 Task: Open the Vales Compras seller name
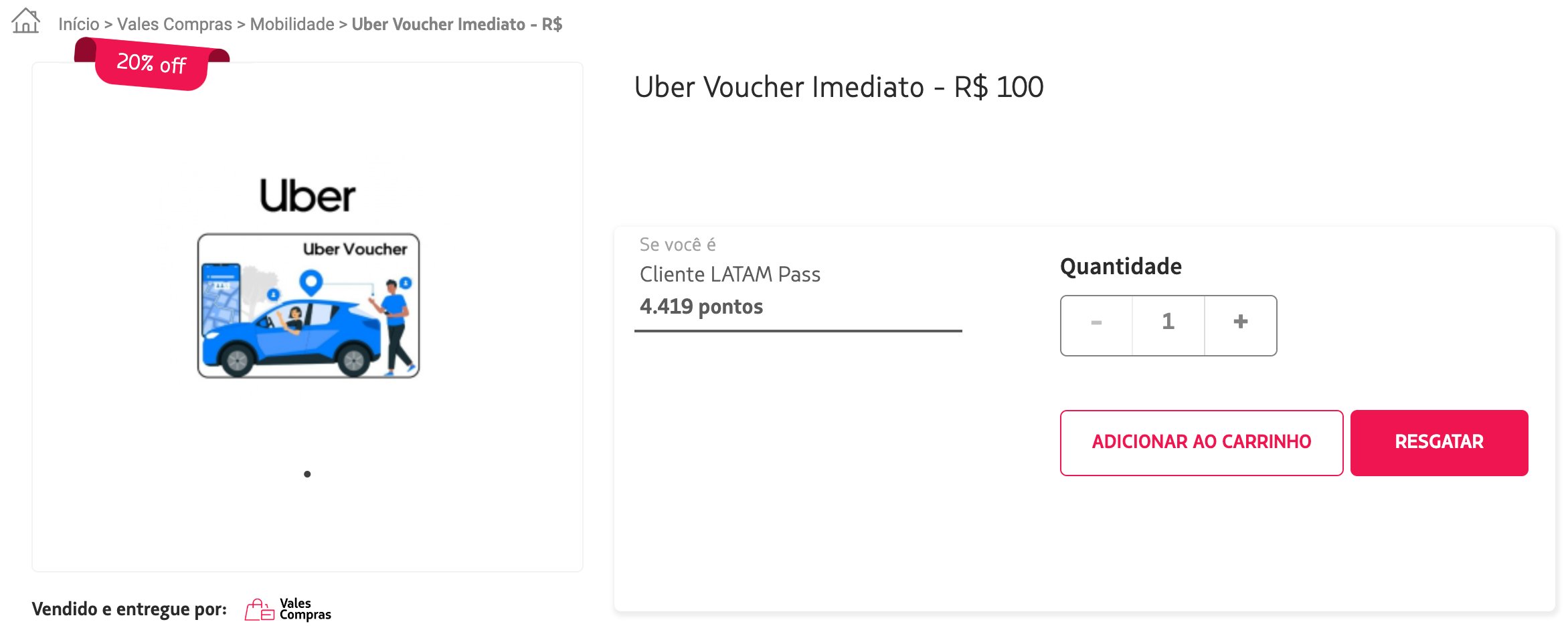coord(305,609)
